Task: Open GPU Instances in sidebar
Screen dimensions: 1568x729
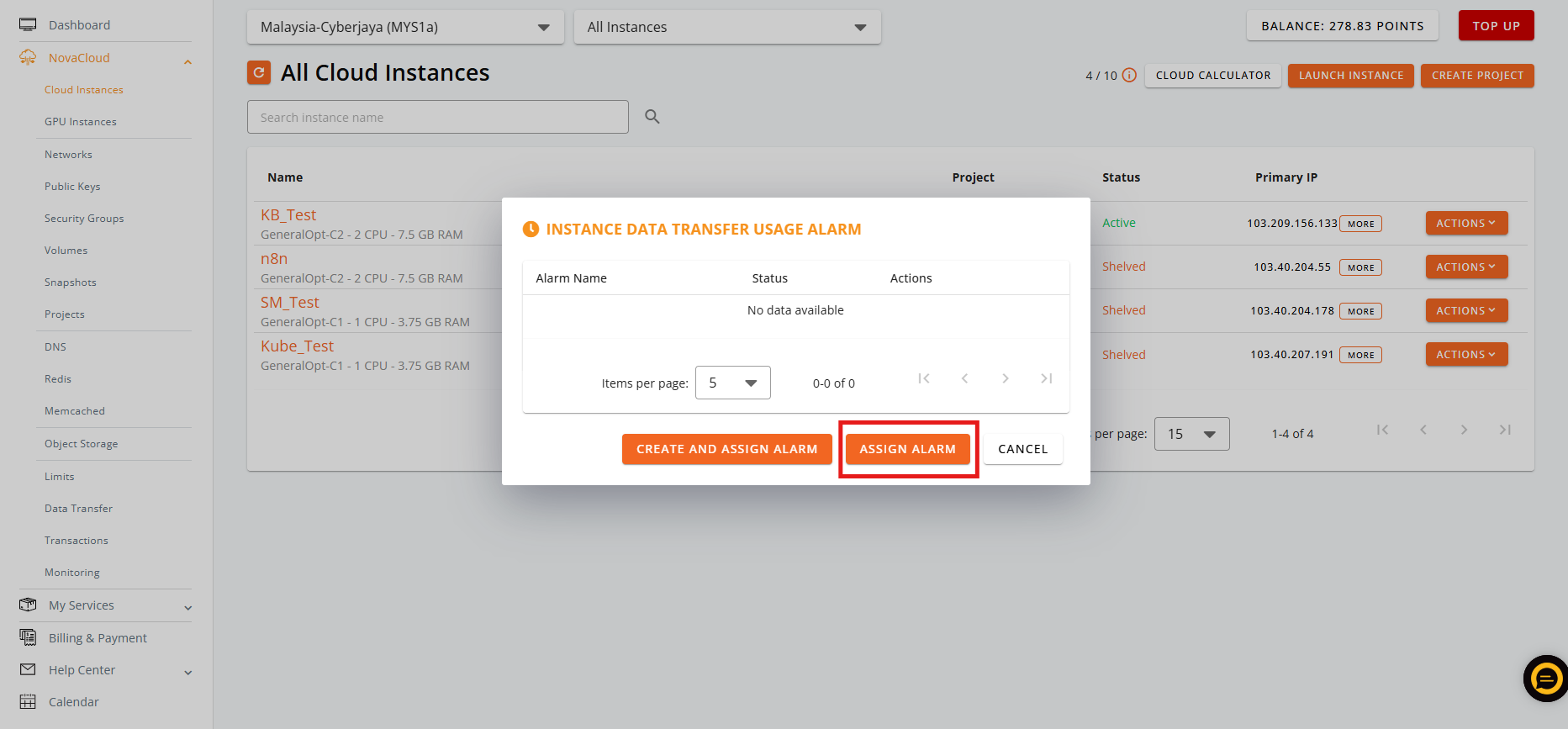Action: [x=81, y=122]
